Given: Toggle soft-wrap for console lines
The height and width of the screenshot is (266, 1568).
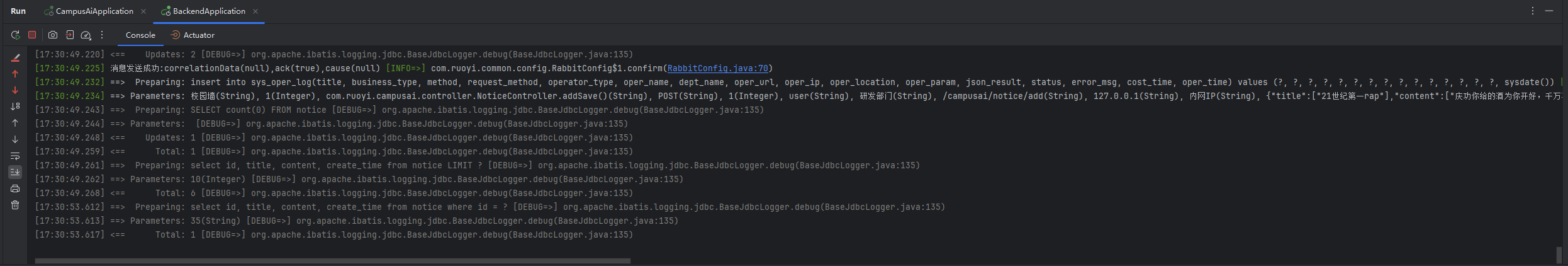Looking at the screenshot, I should pos(15,156).
